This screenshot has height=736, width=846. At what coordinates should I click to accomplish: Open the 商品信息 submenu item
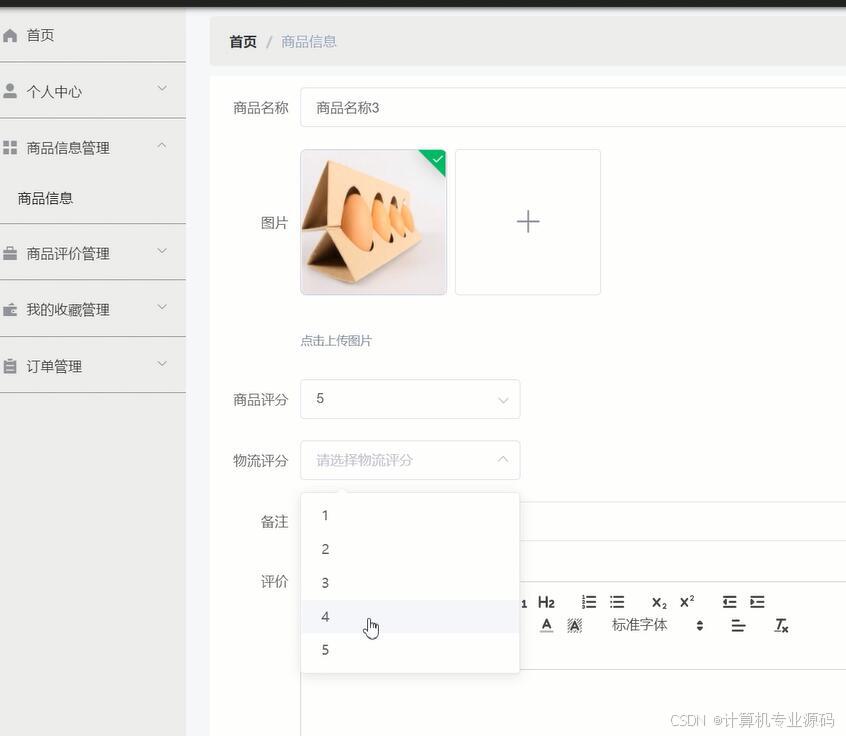(x=45, y=198)
